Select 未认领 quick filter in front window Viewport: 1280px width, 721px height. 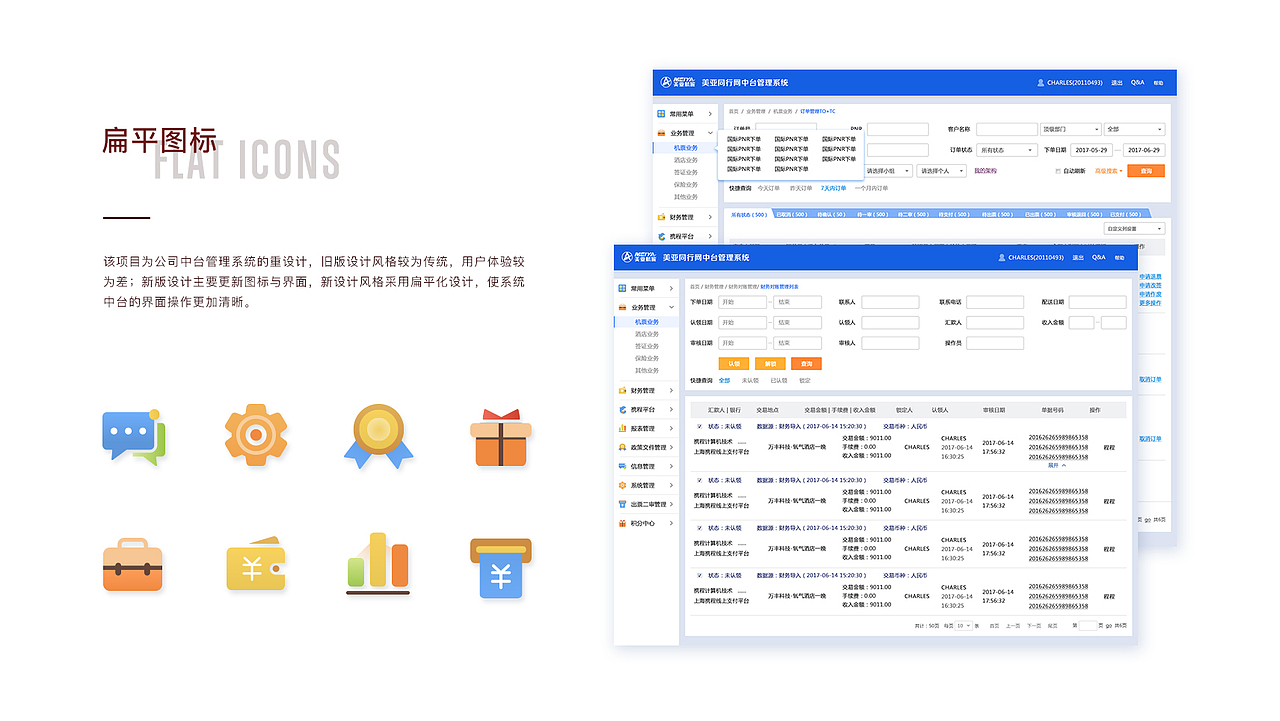pos(750,380)
